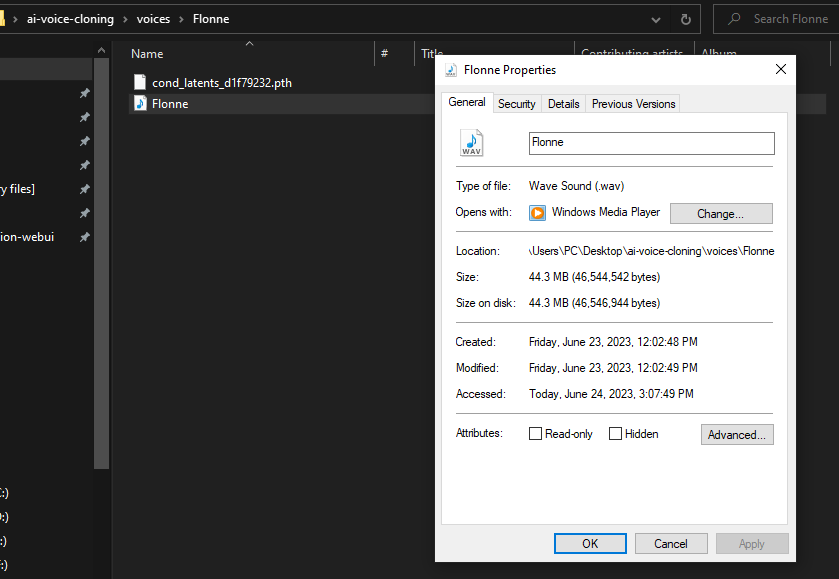
Task: Enable the Hidden attribute checkbox
Action: [615, 433]
